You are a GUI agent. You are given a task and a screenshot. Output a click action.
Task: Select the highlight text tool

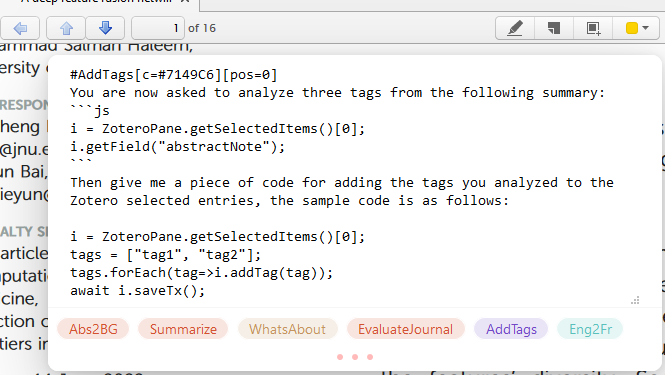515,28
